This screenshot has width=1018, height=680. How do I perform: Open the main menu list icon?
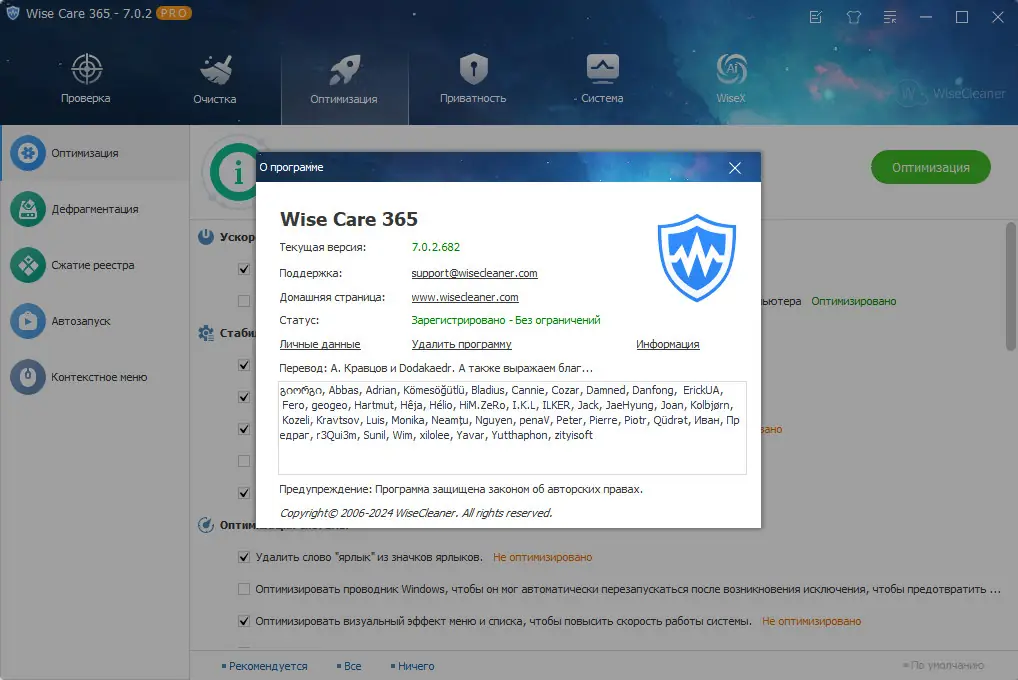pos(890,17)
